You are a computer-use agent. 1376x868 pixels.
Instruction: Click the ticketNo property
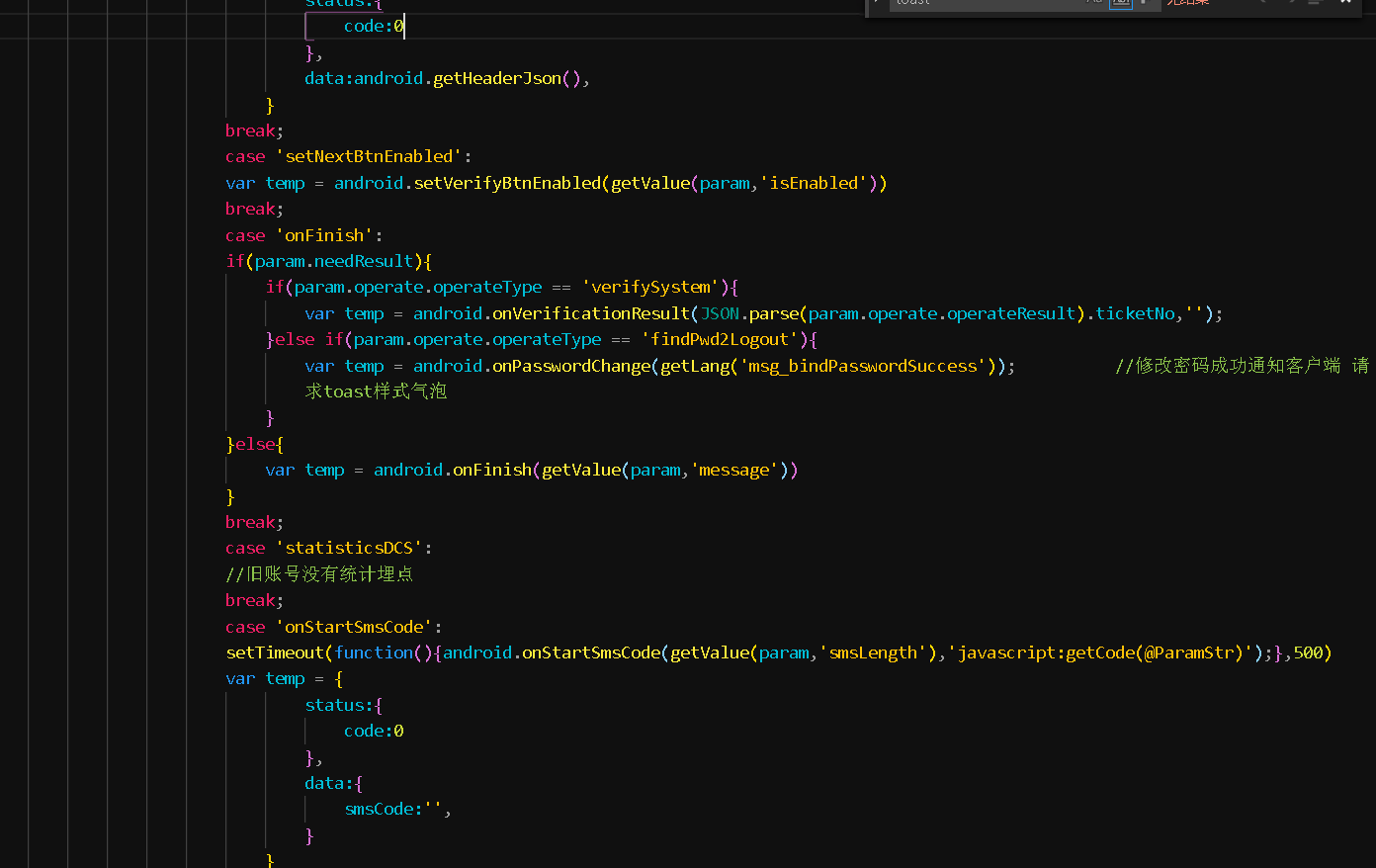(1135, 313)
